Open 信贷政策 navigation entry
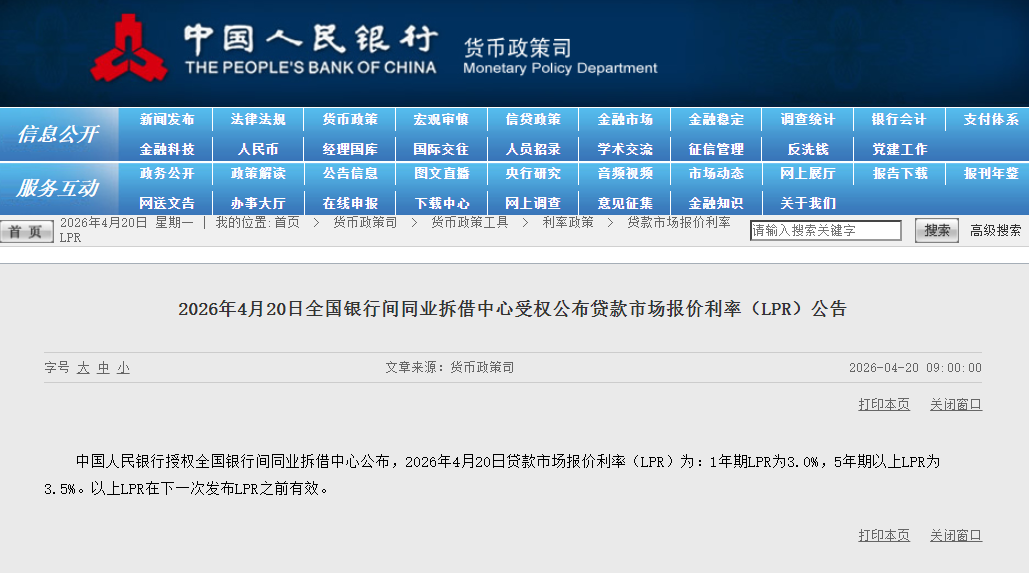This screenshot has height=573, width=1029. pos(533,119)
